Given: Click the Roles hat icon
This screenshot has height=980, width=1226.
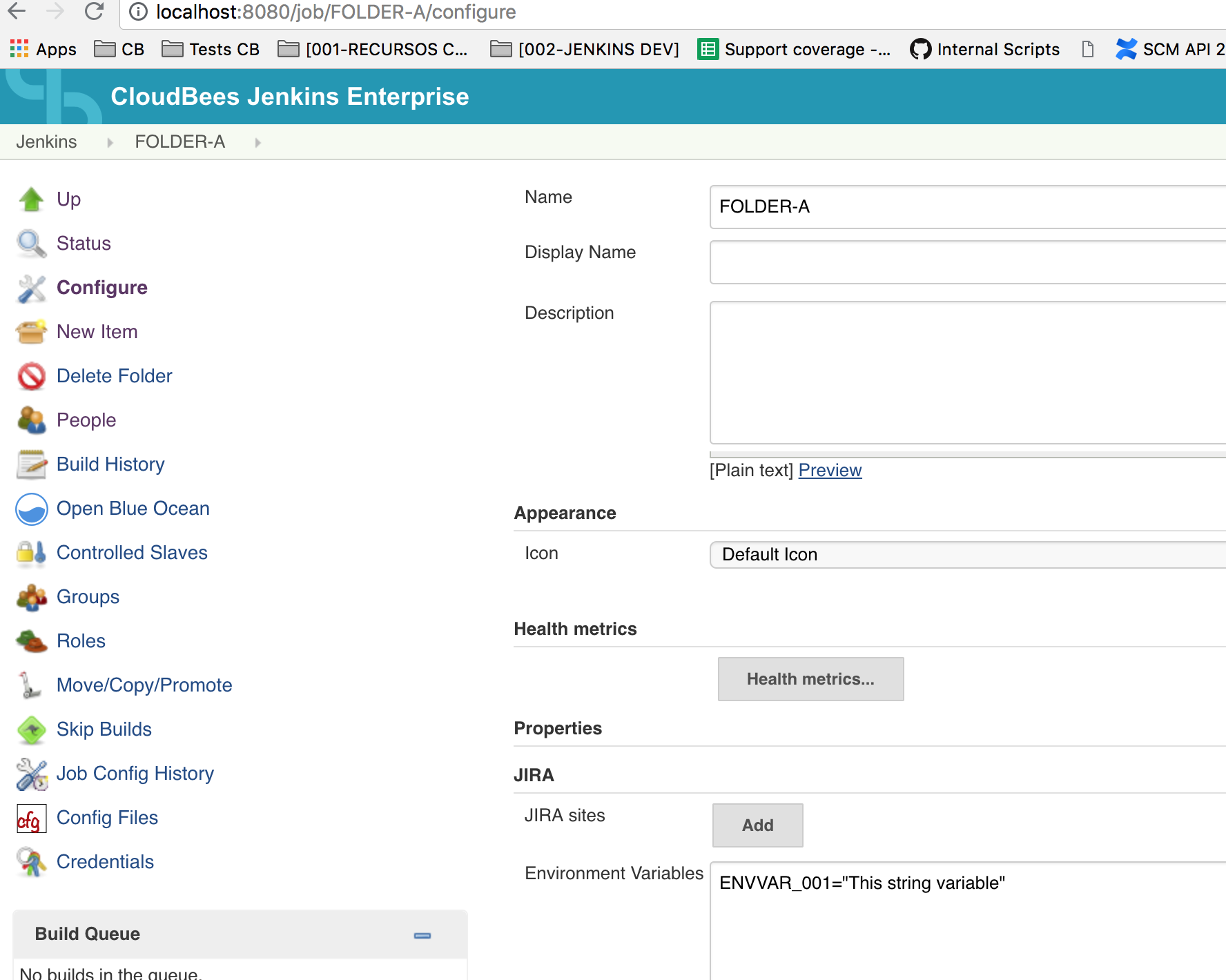Looking at the screenshot, I should pos(31,641).
